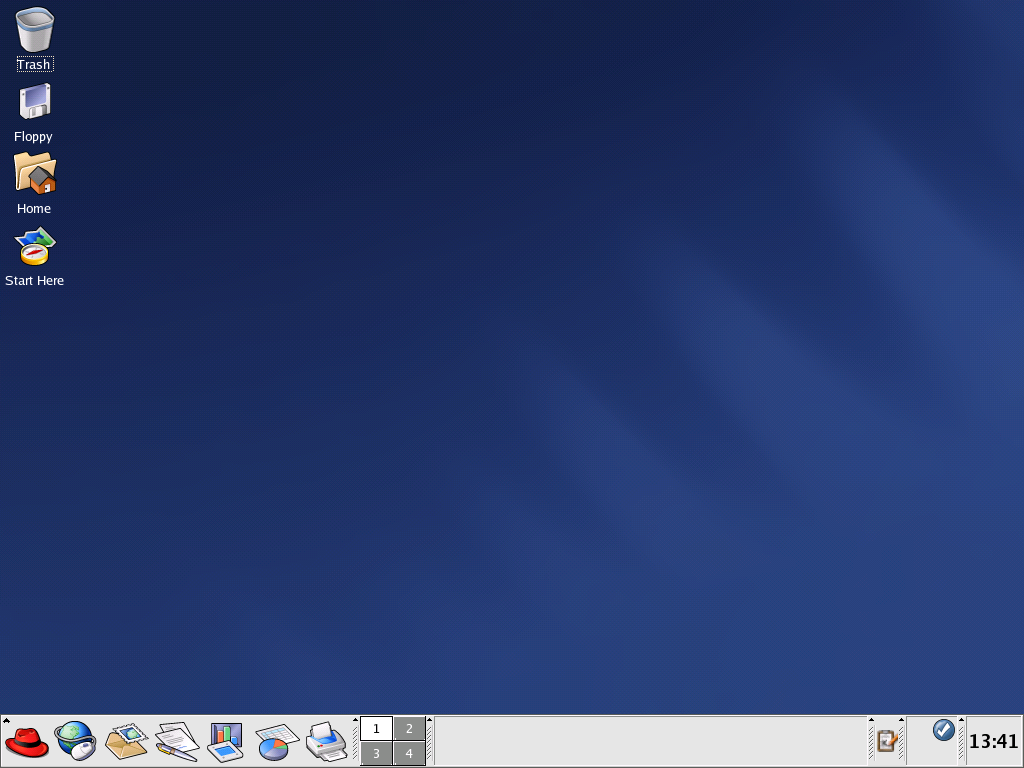Click the clipboard applet in the panel
This screenshot has height=768, width=1024.
click(x=886, y=741)
